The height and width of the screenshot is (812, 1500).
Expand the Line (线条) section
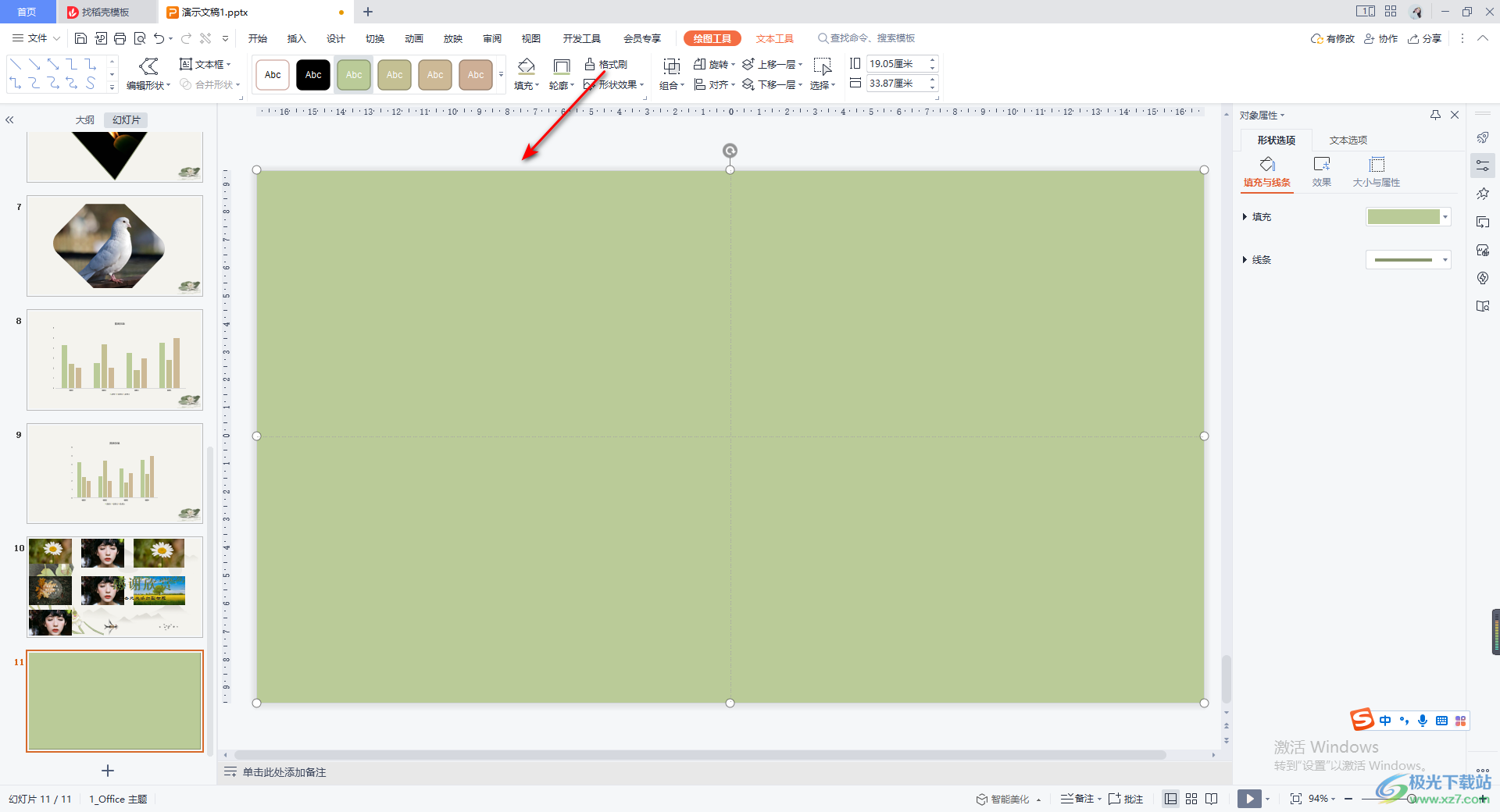(1257, 260)
